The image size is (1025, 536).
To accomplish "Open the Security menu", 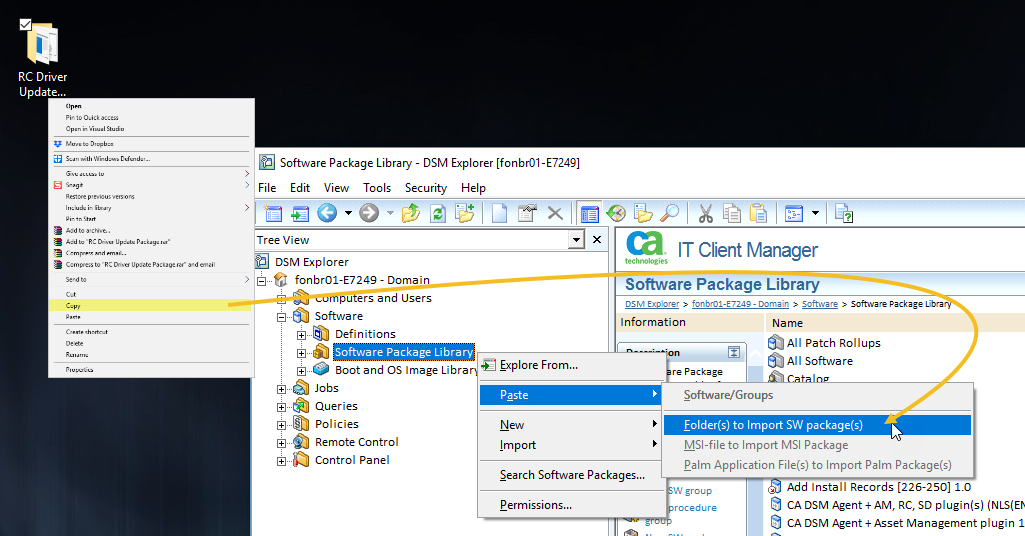I will point(425,187).
